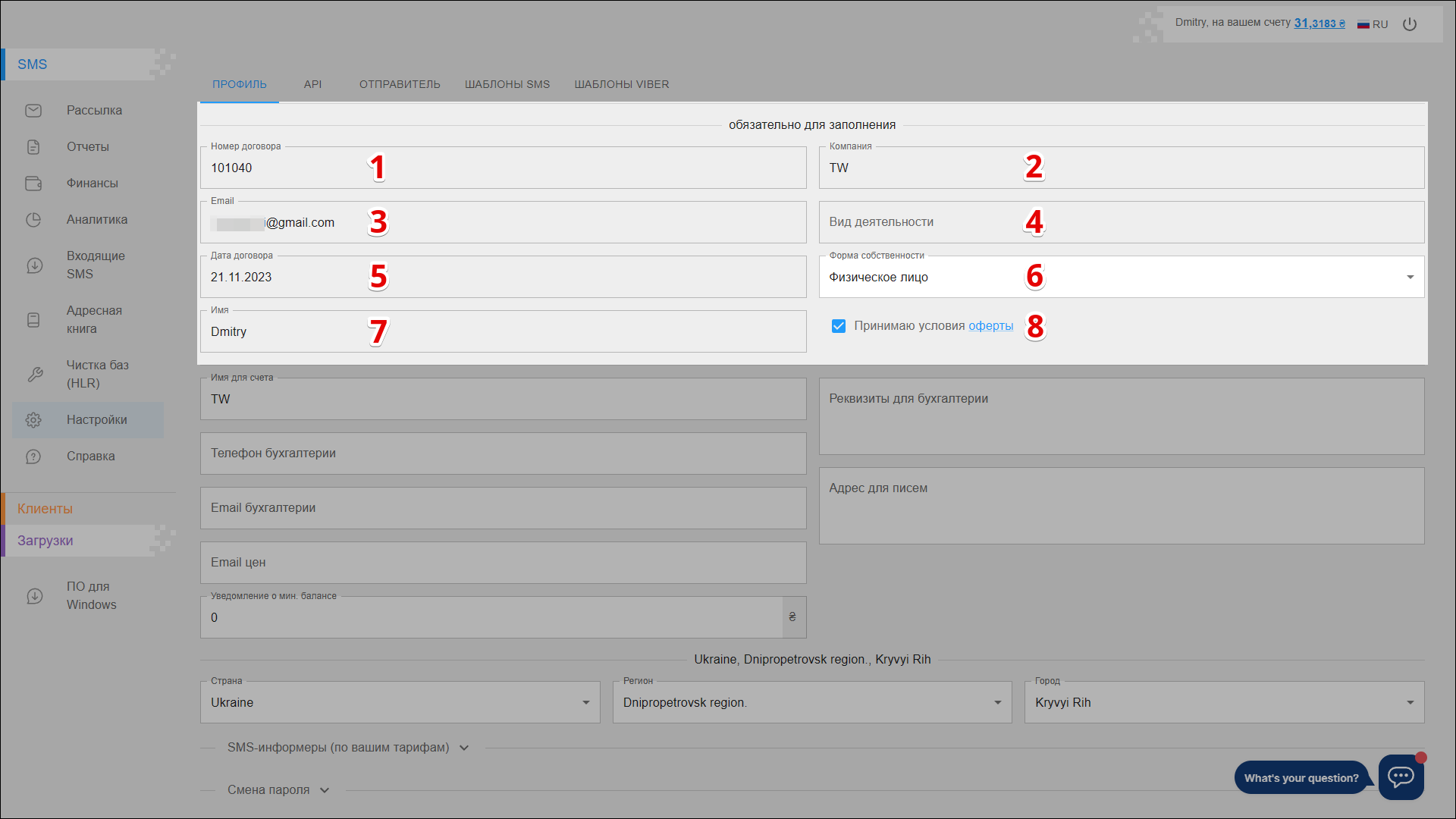Open Аналитика pie chart icon
The image size is (1456, 819).
33,220
